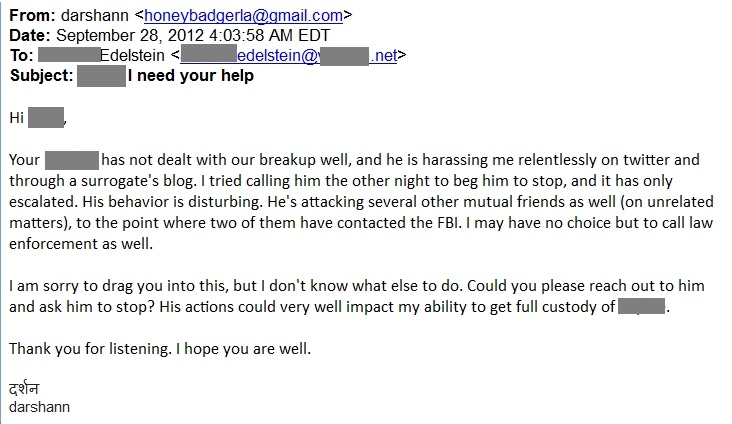732x424 pixels.
Task: Click the bold To label
Action: 21,56
